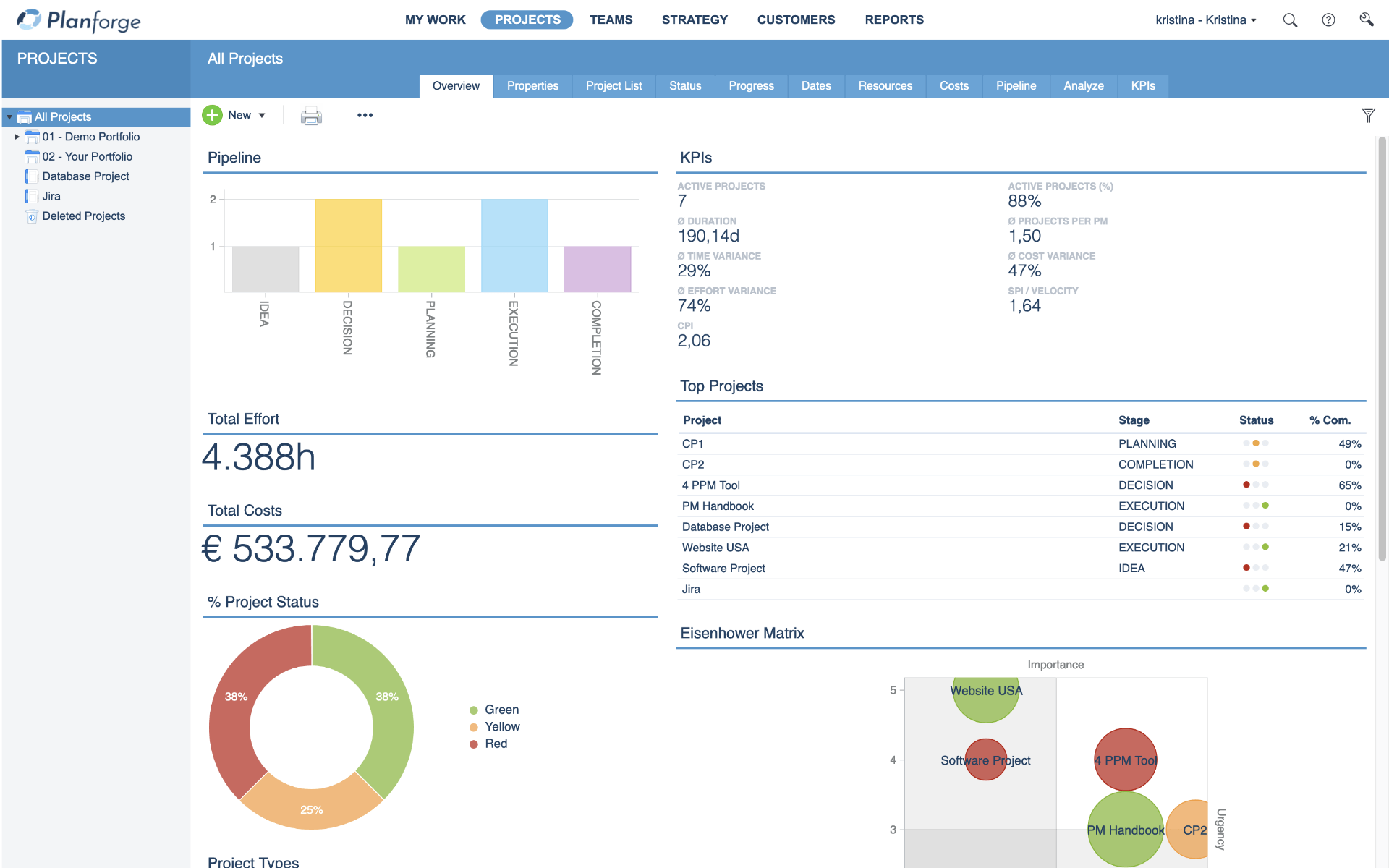Viewport: 1389px width, 868px height.
Task: Switch to the Costs tab
Action: [953, 85]
